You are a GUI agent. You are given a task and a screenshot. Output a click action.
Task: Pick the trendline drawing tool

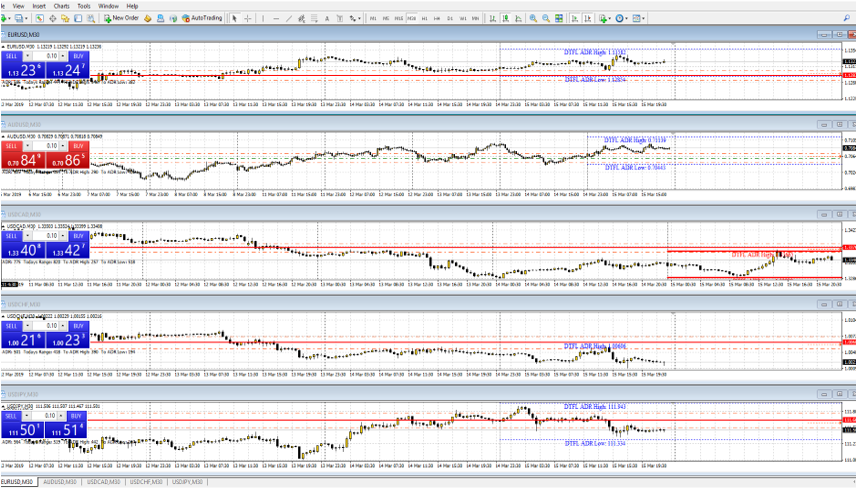(289, 18)
